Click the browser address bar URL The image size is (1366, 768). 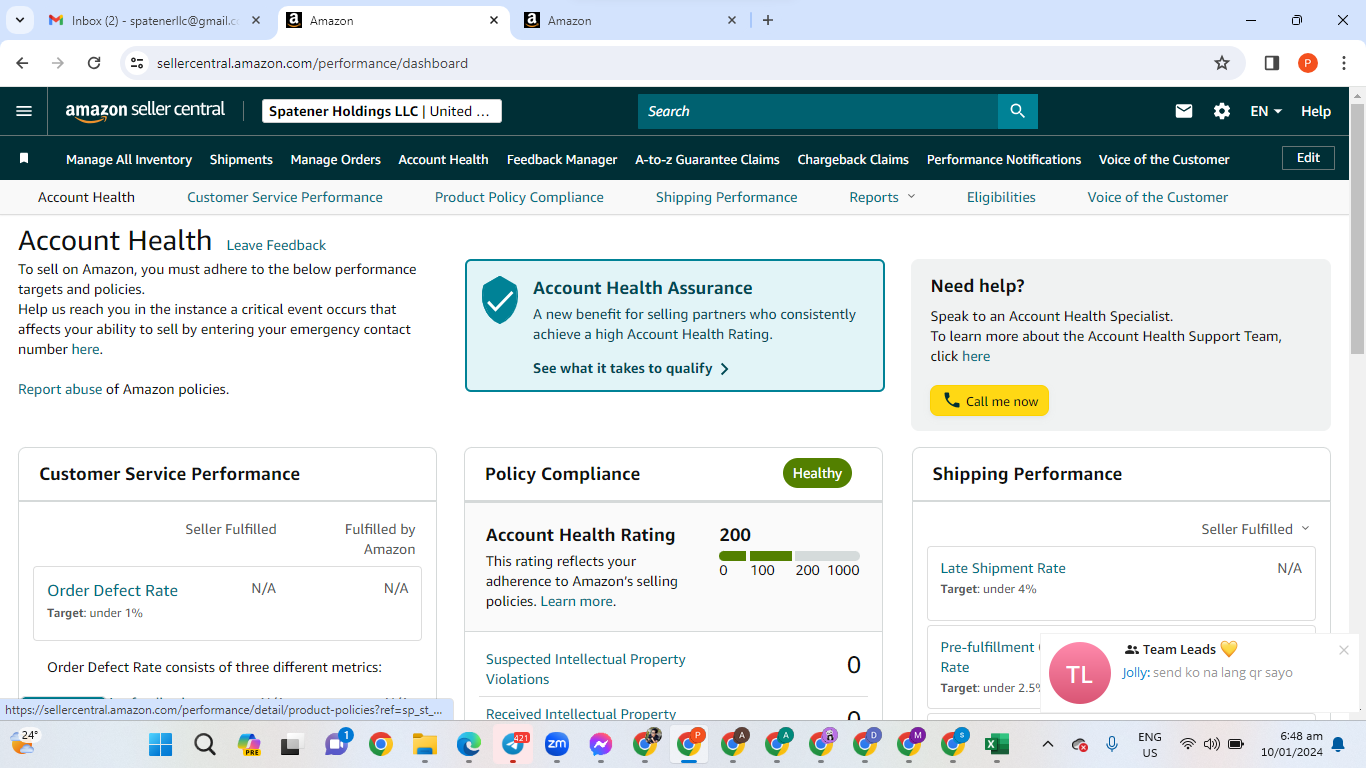tap(312, 63)
